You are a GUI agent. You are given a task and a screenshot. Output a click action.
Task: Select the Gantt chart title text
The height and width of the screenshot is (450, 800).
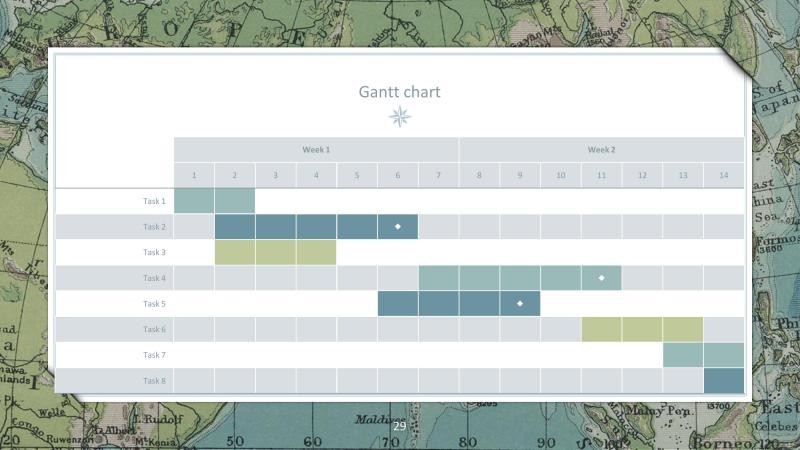point(399,92)
